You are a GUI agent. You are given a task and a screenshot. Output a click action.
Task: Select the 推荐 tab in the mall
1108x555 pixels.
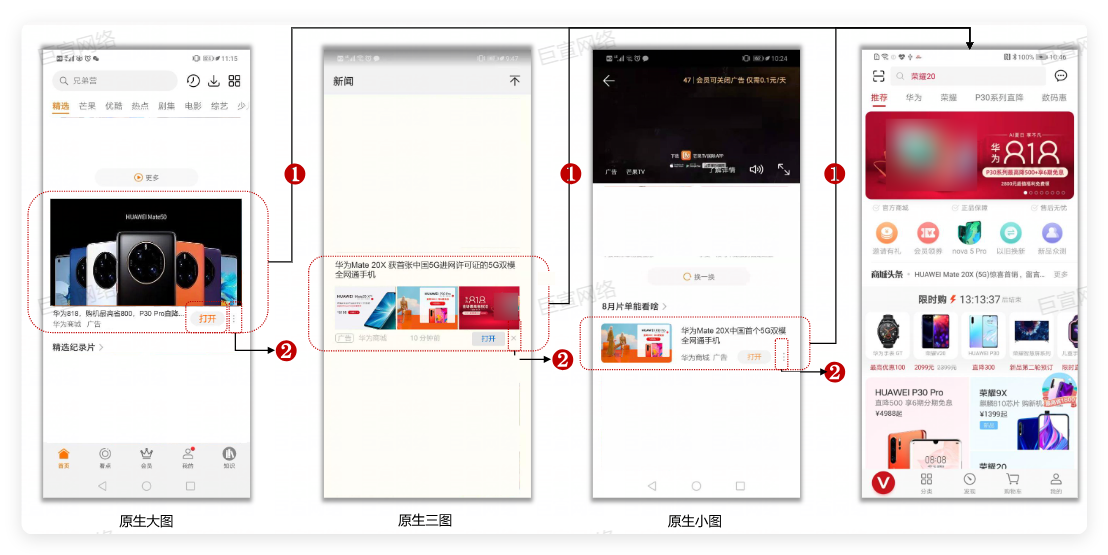(879, 98)
